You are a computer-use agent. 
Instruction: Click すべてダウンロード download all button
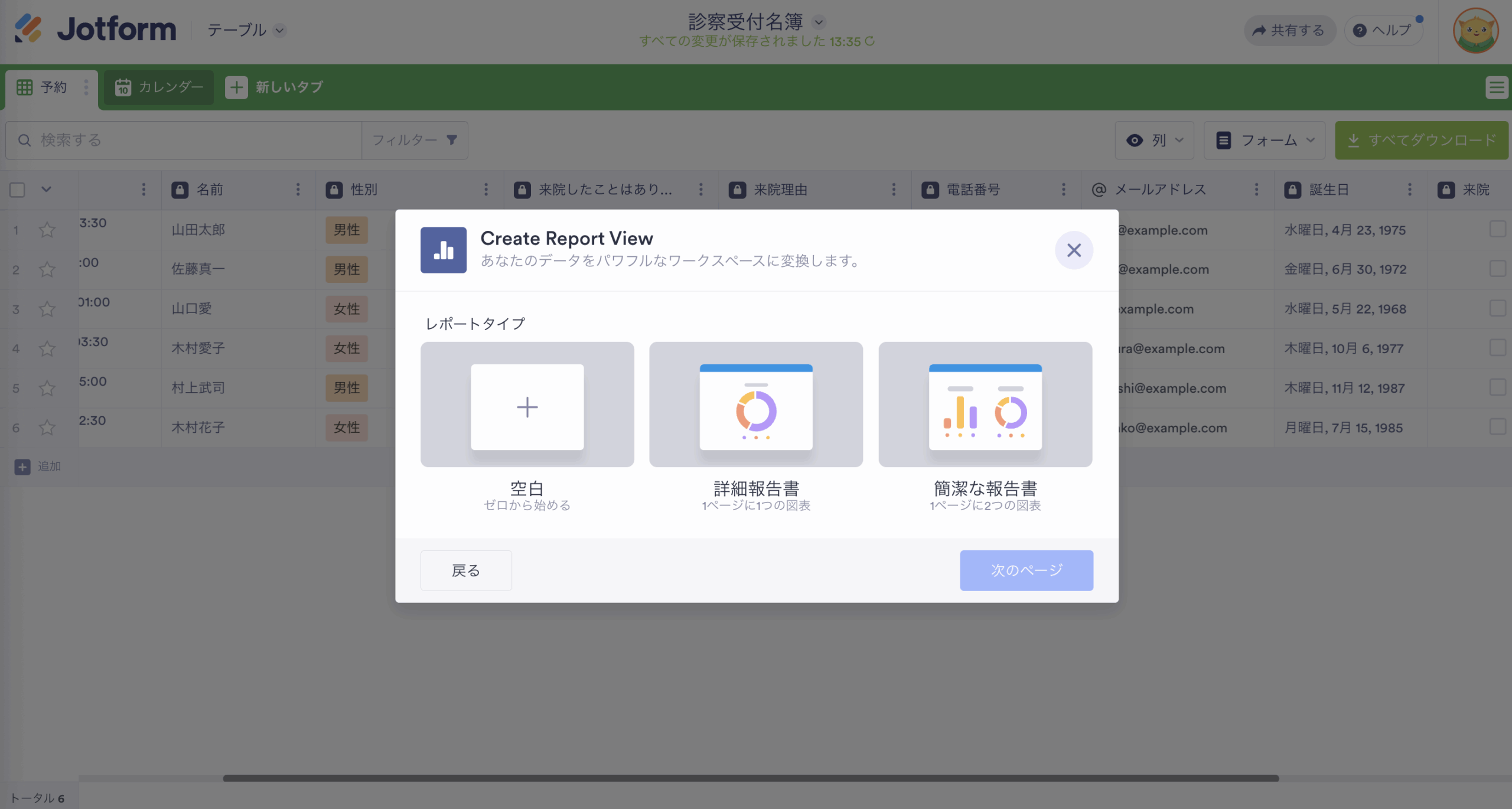click(x=1422, y=141)
